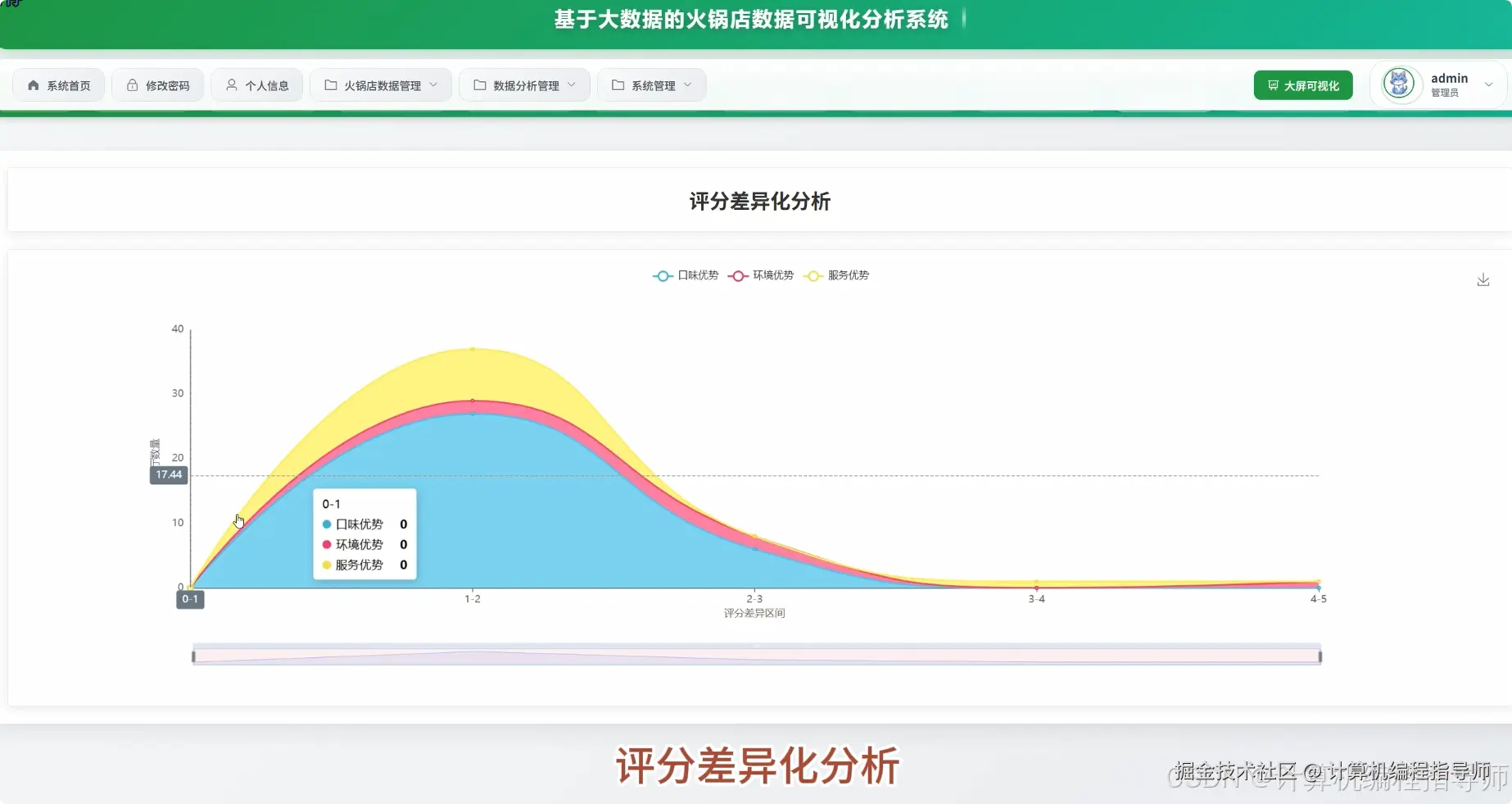Expand 数据分析管理 dropdown chevron

pyautogui.click(x=572, y=85)
